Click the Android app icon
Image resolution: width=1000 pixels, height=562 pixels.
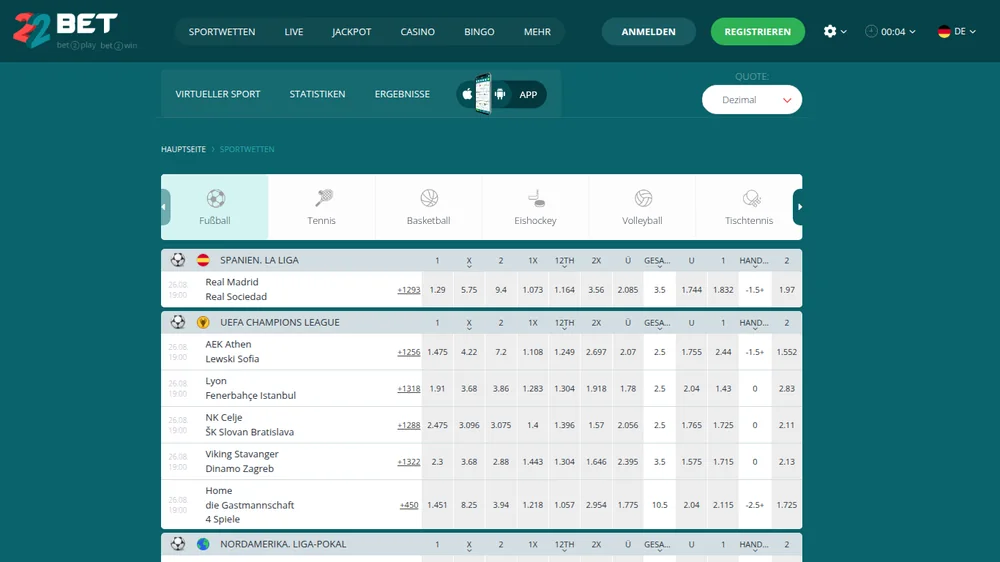[x=500, y=94]
